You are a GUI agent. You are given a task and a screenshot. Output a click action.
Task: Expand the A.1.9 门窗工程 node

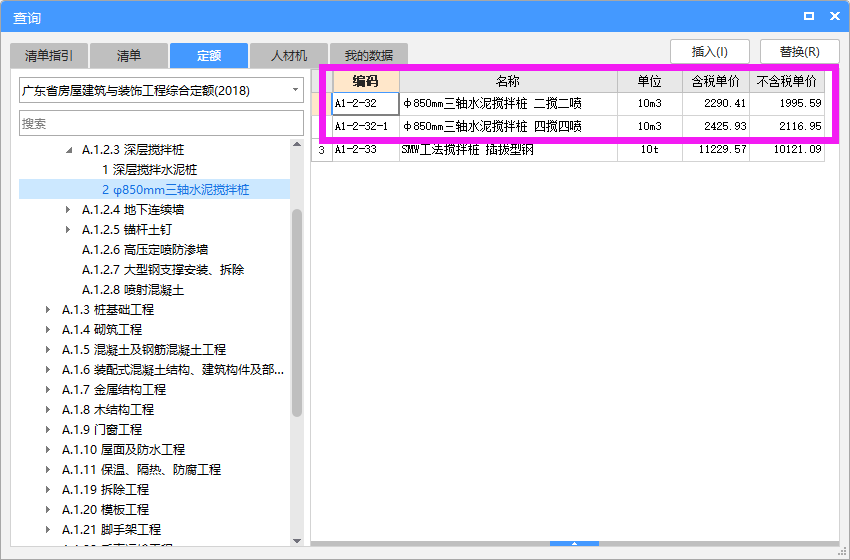(x=48, y=430)
